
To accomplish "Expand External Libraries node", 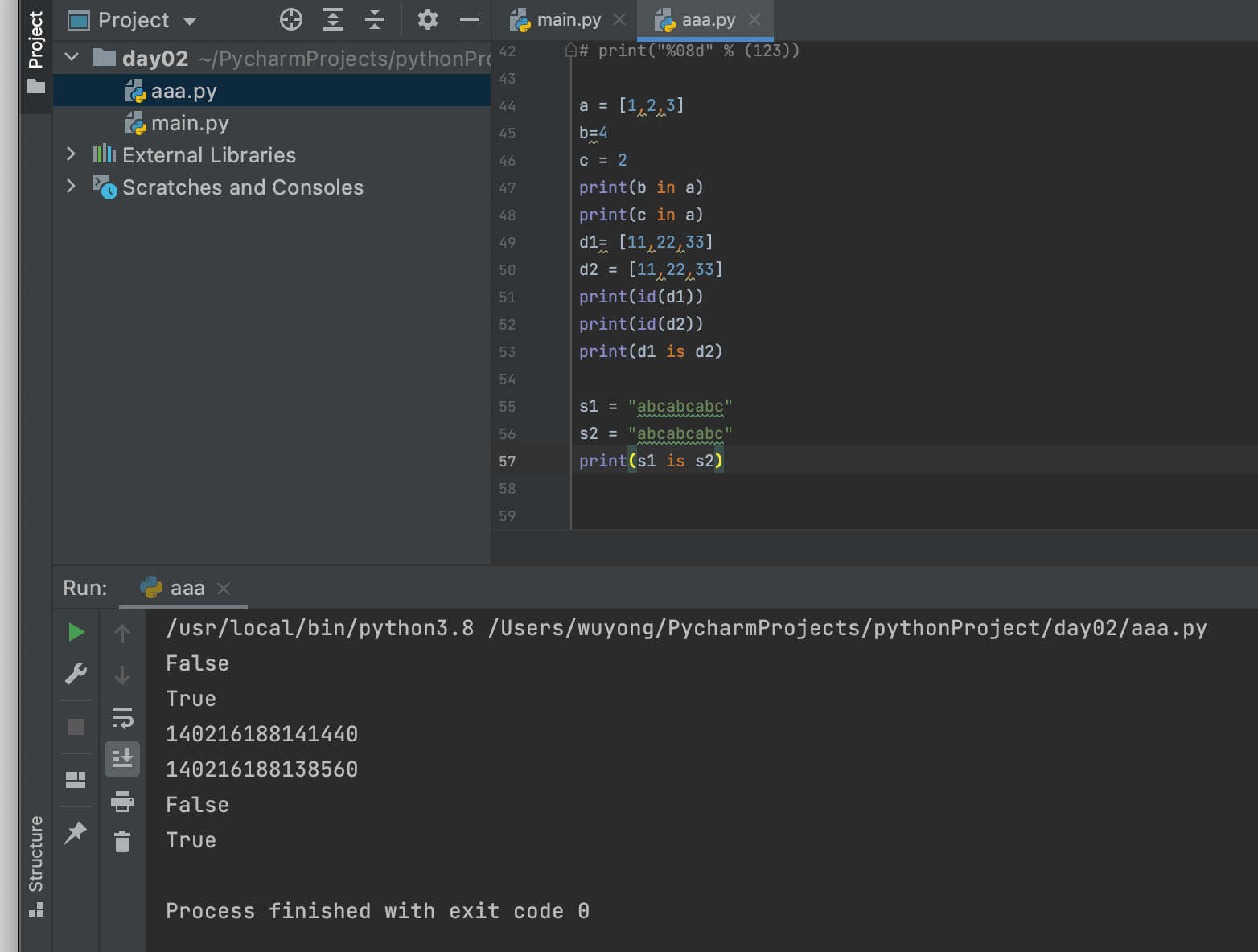I will (71, 154).
